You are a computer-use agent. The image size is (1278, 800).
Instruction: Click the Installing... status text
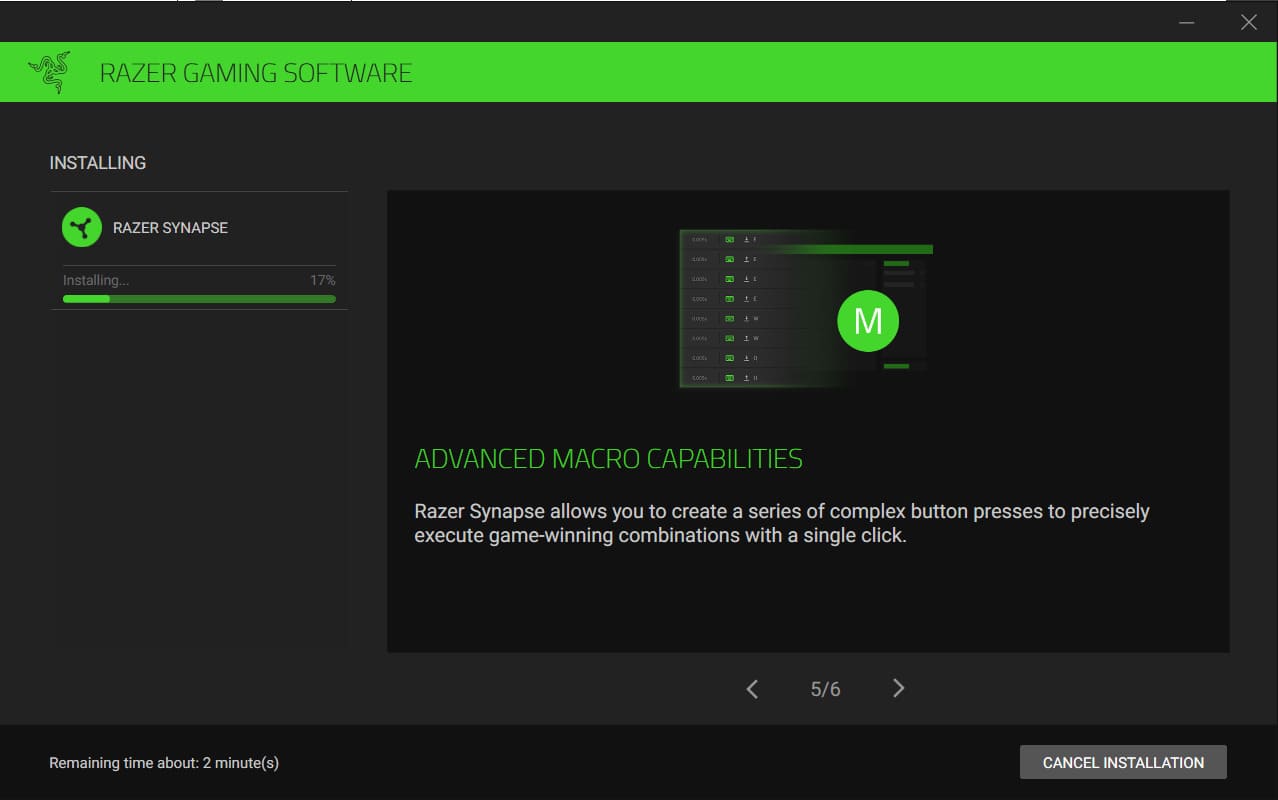point(96,280)
